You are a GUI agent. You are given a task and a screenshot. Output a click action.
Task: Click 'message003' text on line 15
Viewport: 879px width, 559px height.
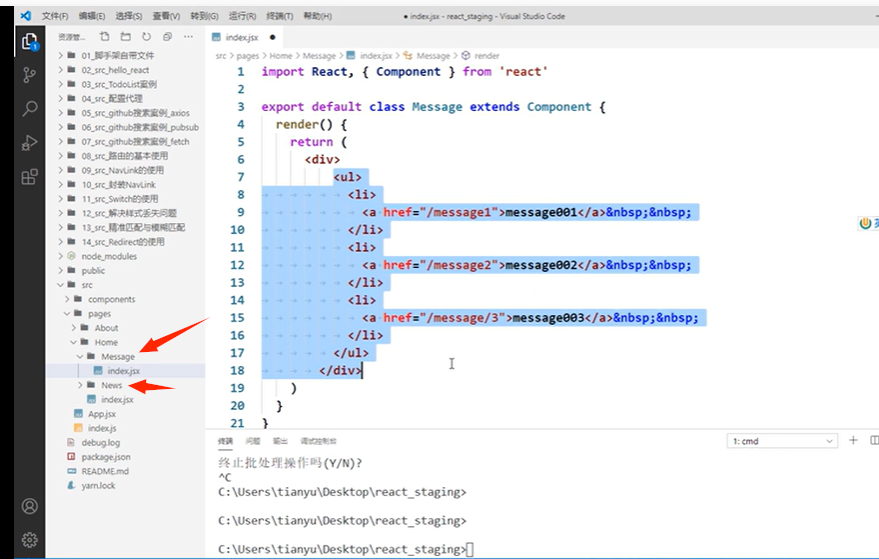[548, 318]
